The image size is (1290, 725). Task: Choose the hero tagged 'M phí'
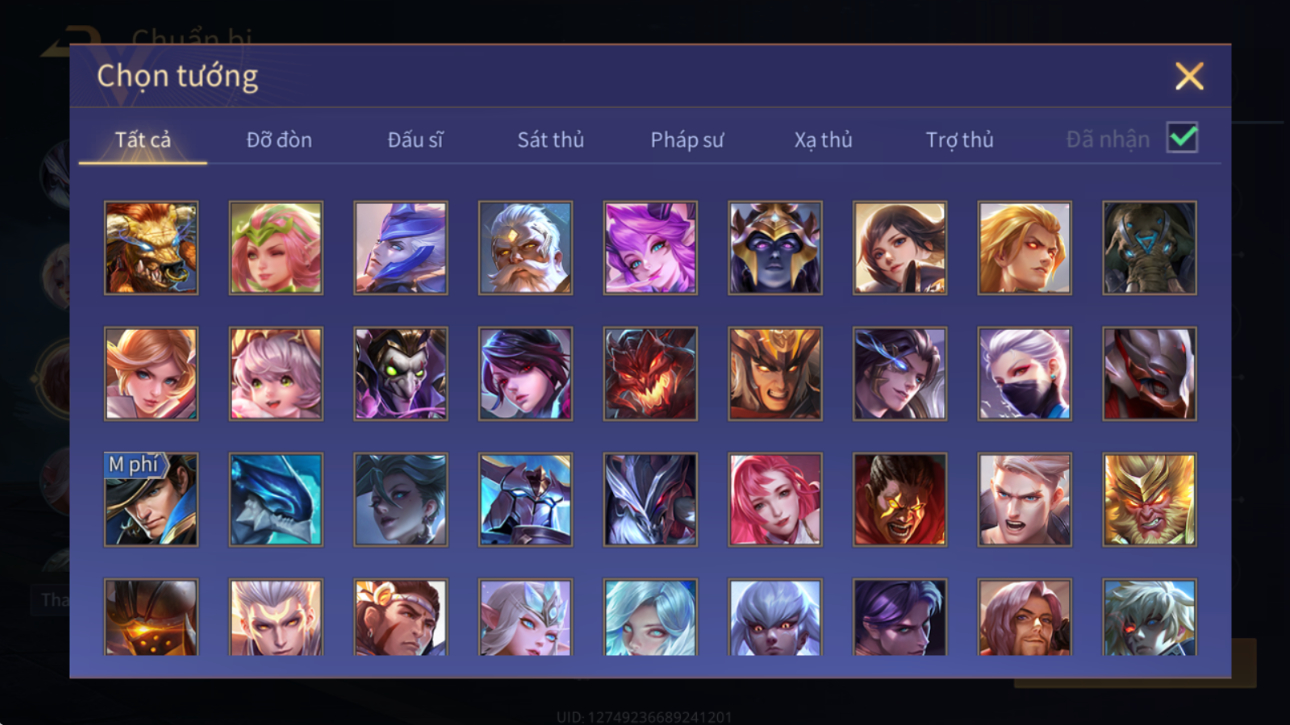(151, 500)
